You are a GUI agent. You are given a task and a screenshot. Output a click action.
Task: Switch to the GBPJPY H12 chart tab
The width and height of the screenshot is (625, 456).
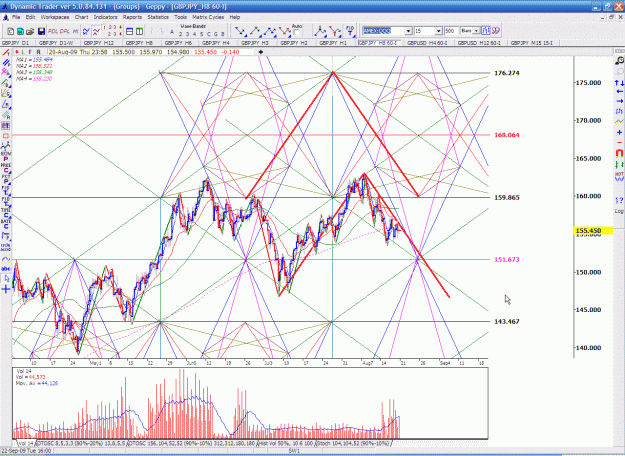coord(99,43)
